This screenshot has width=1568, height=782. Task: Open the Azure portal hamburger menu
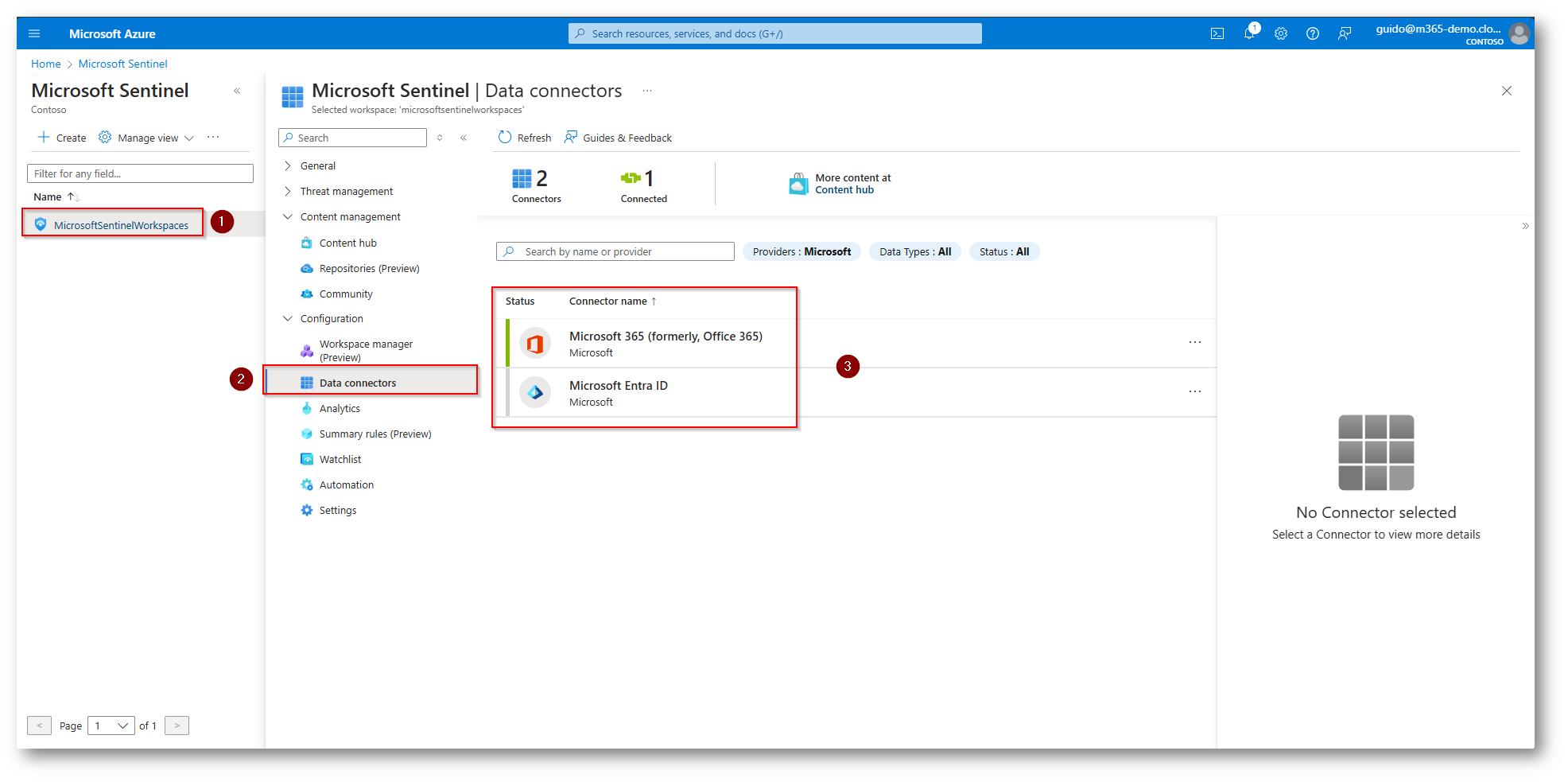(34, 33)
